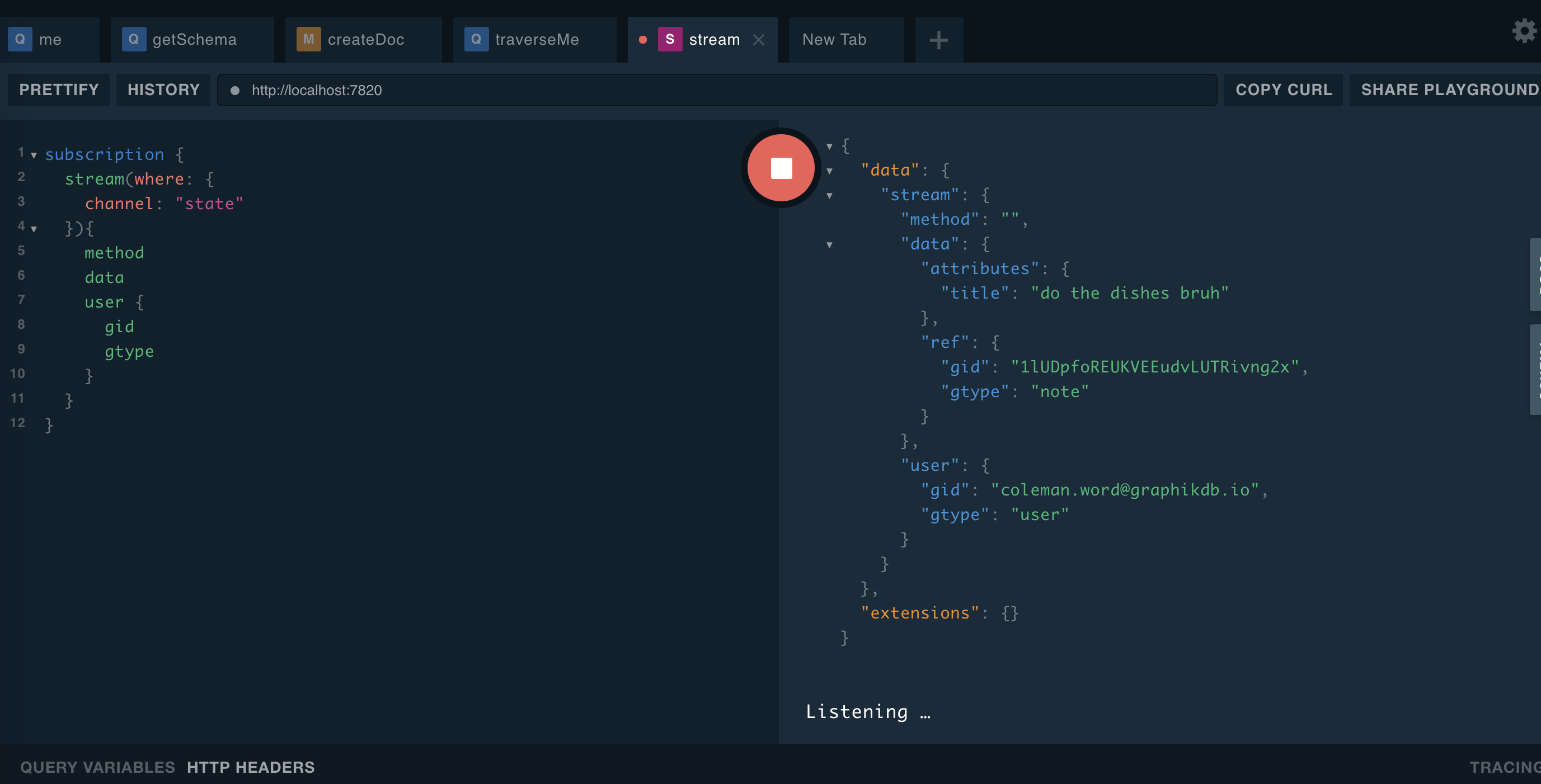Click the Q icon on the me tab
This screenshot has width=1541, height=784.
coord(20,40)
